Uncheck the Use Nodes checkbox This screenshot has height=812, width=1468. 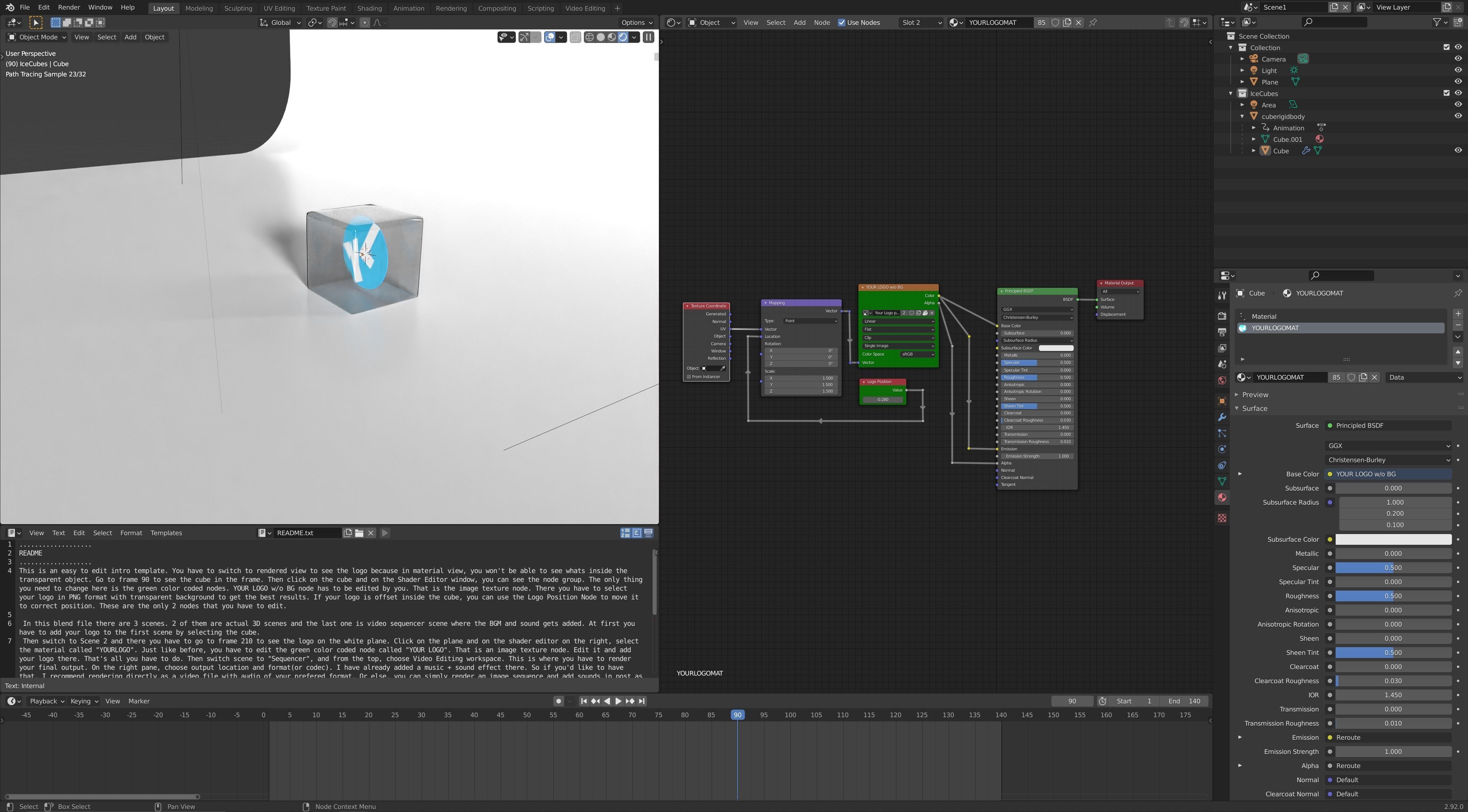[x=842, y=23]
